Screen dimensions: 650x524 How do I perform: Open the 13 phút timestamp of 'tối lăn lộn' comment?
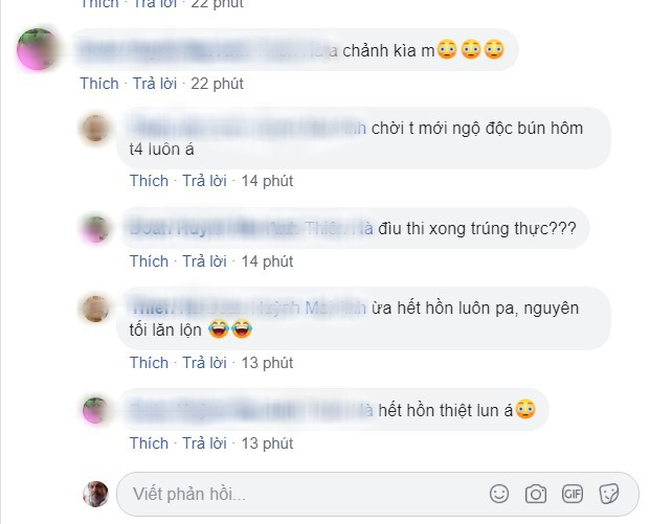click(267, 363)
